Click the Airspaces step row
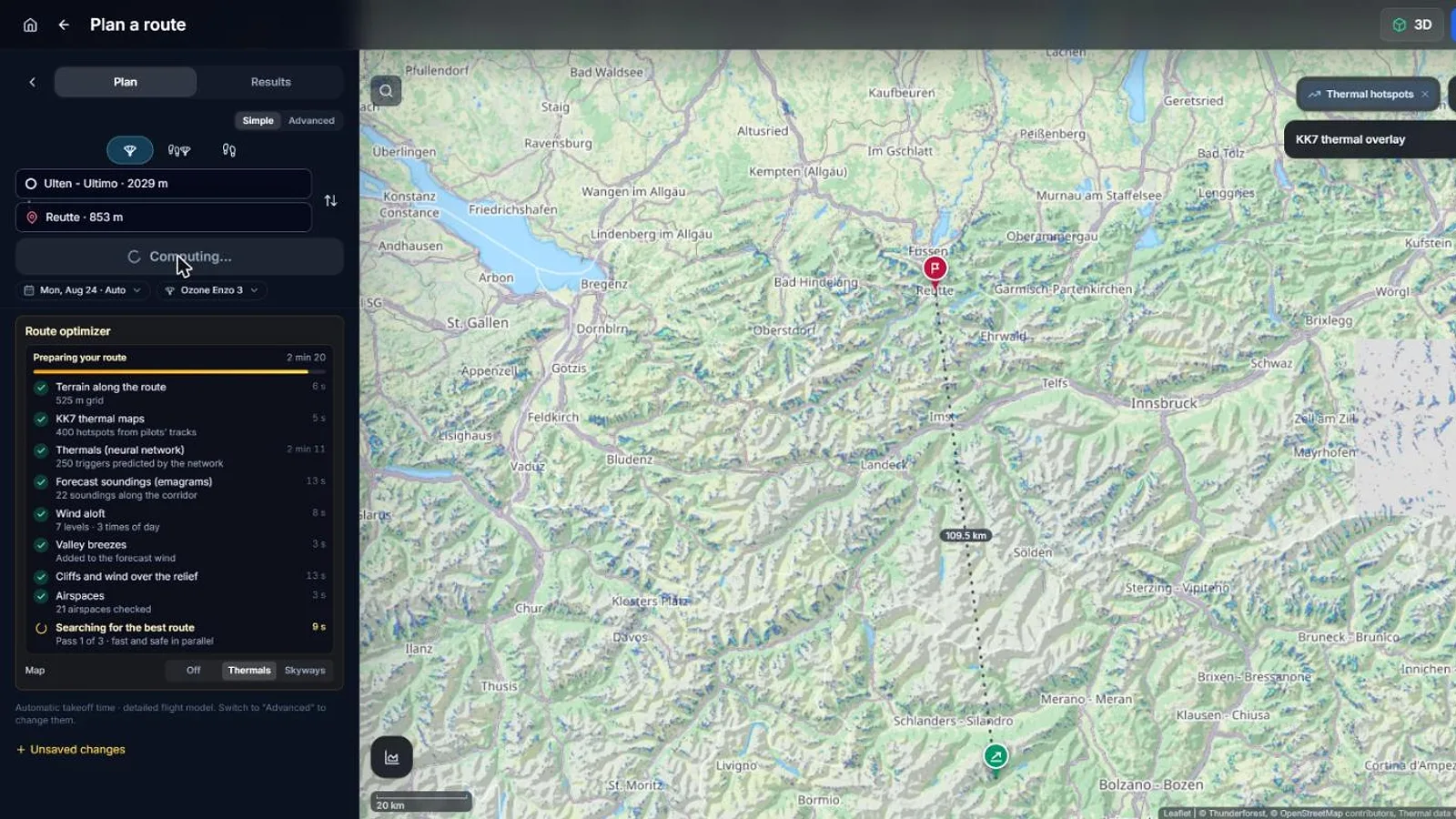Screen dimensions: 1456x819 179,602
